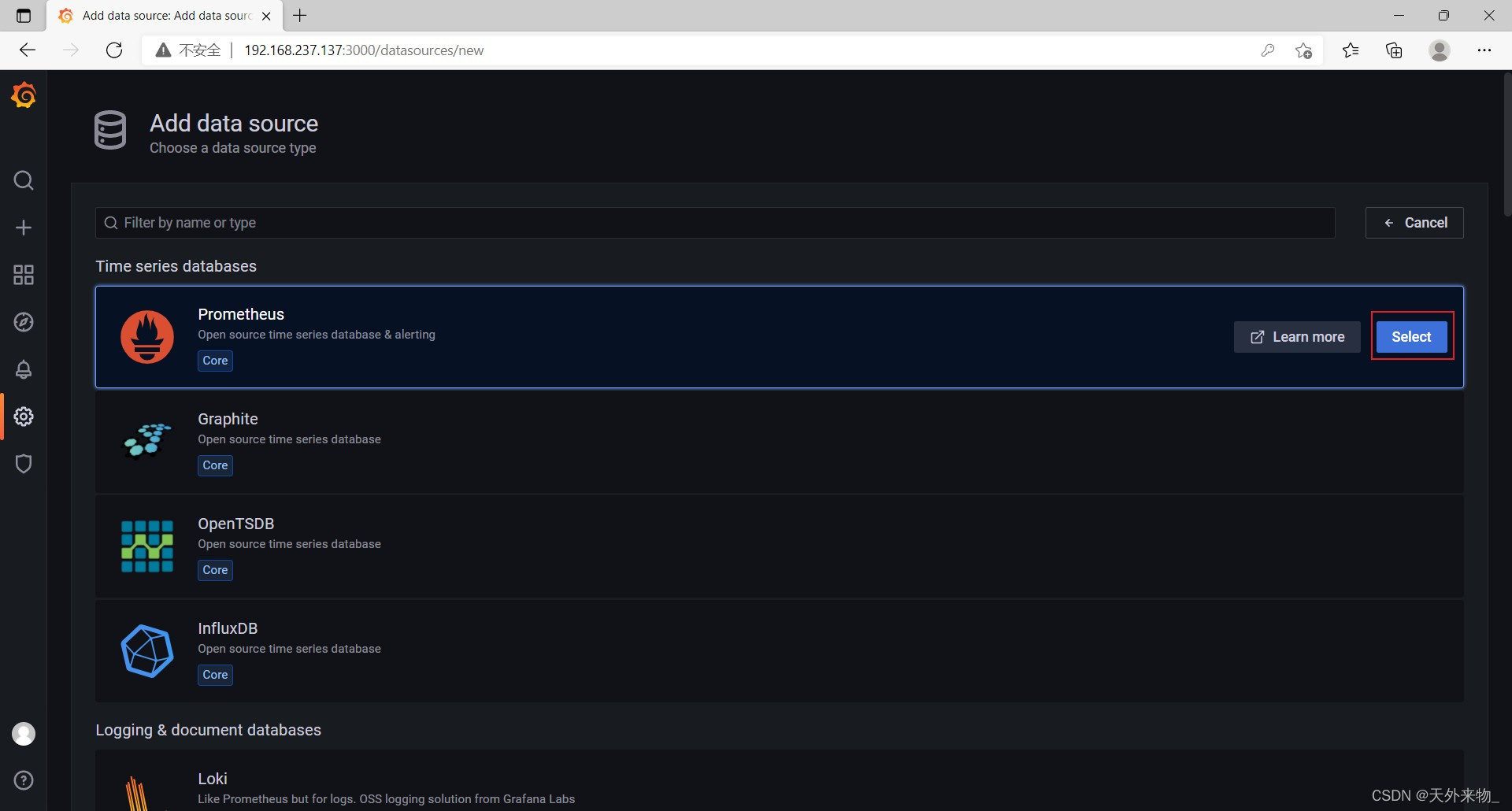Open the browser profile account icon
The height and width of the screenshot is (811, 1512).
coord(1440,50)
